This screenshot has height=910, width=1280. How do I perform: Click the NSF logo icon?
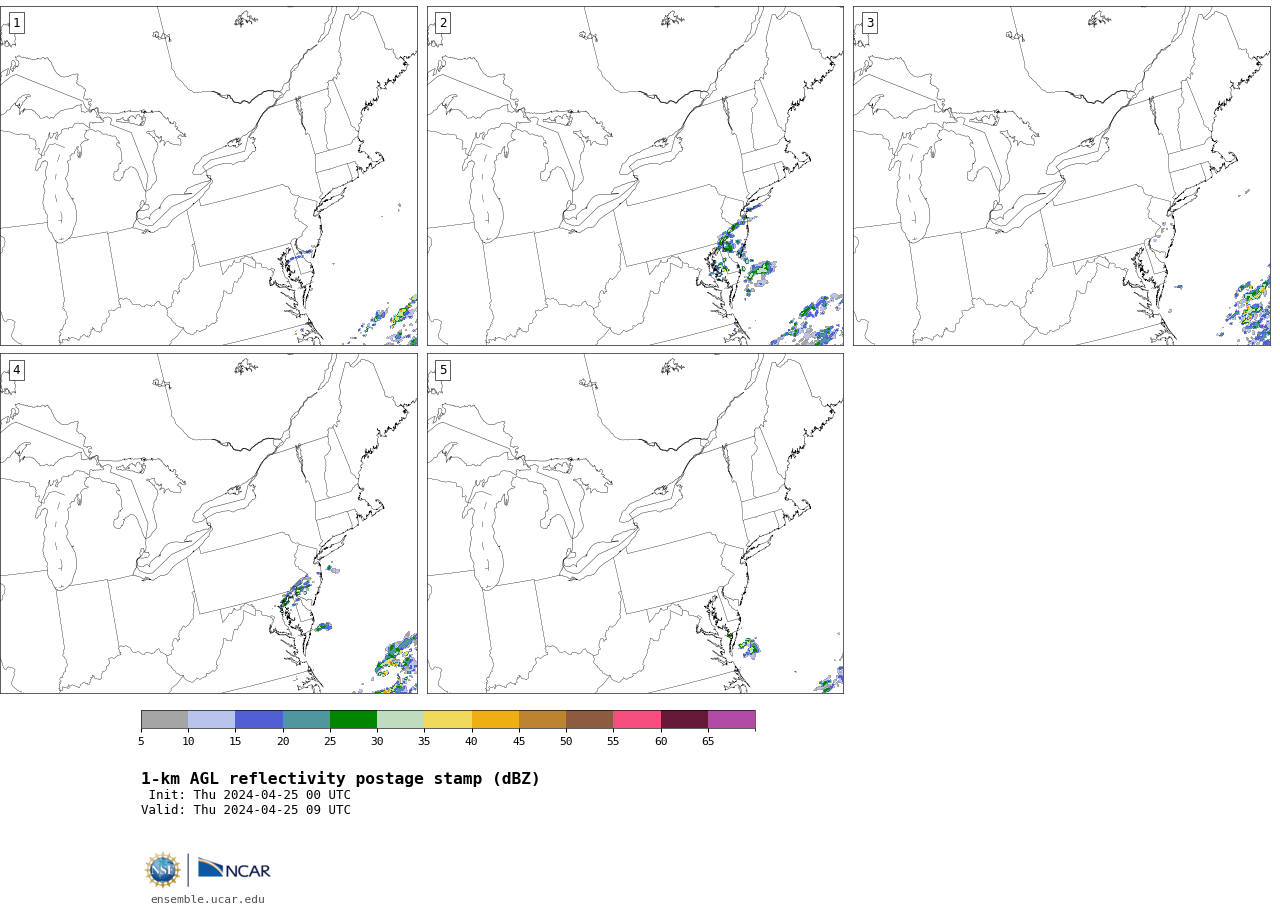coord(163,870)
